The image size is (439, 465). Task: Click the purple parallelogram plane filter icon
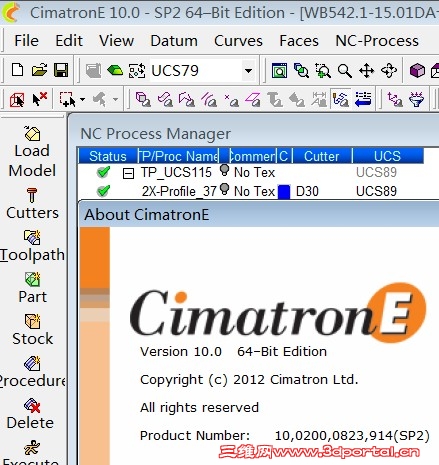[253, 99]
